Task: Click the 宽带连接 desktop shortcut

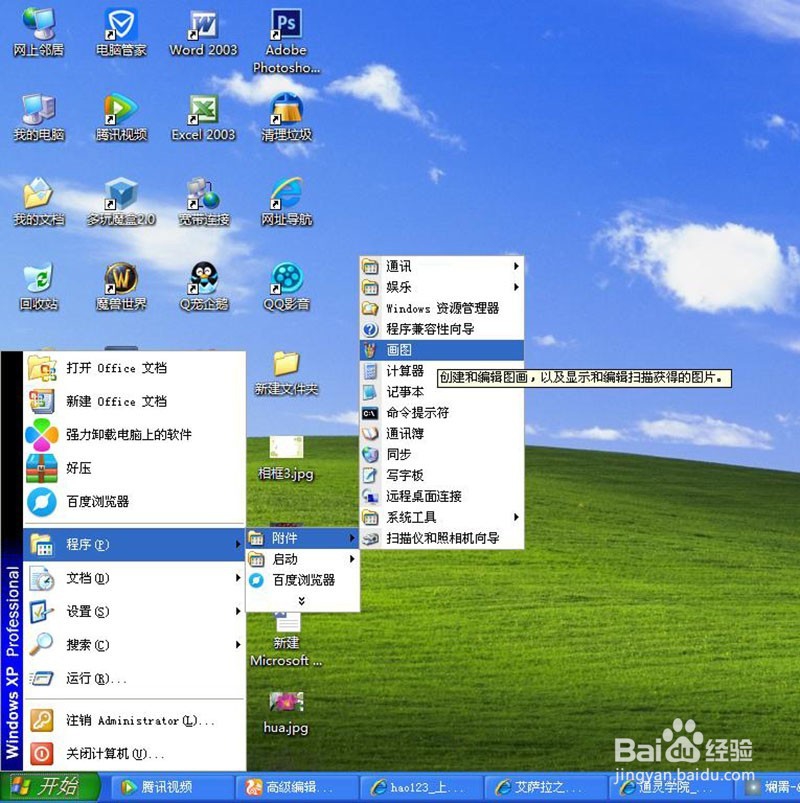Action: pos(203,202)
